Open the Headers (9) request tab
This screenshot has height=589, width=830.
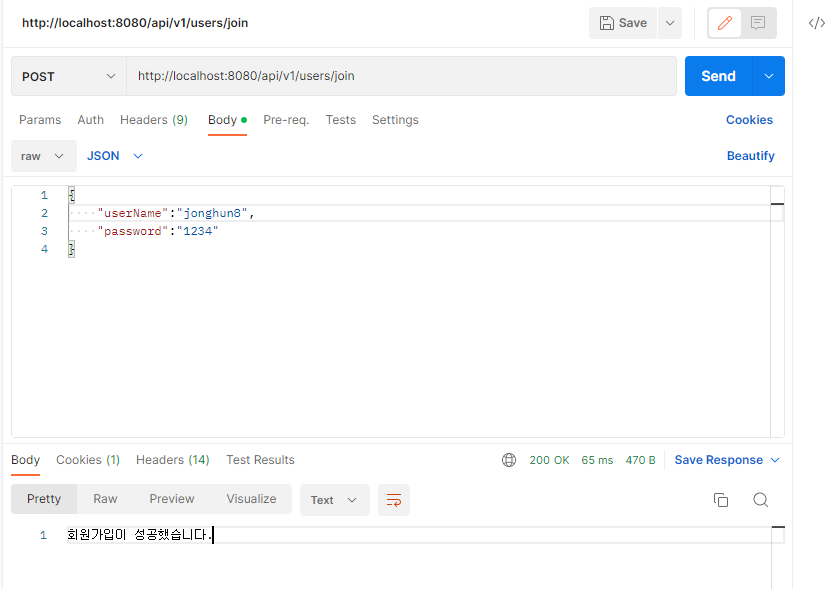coord(154,120)
